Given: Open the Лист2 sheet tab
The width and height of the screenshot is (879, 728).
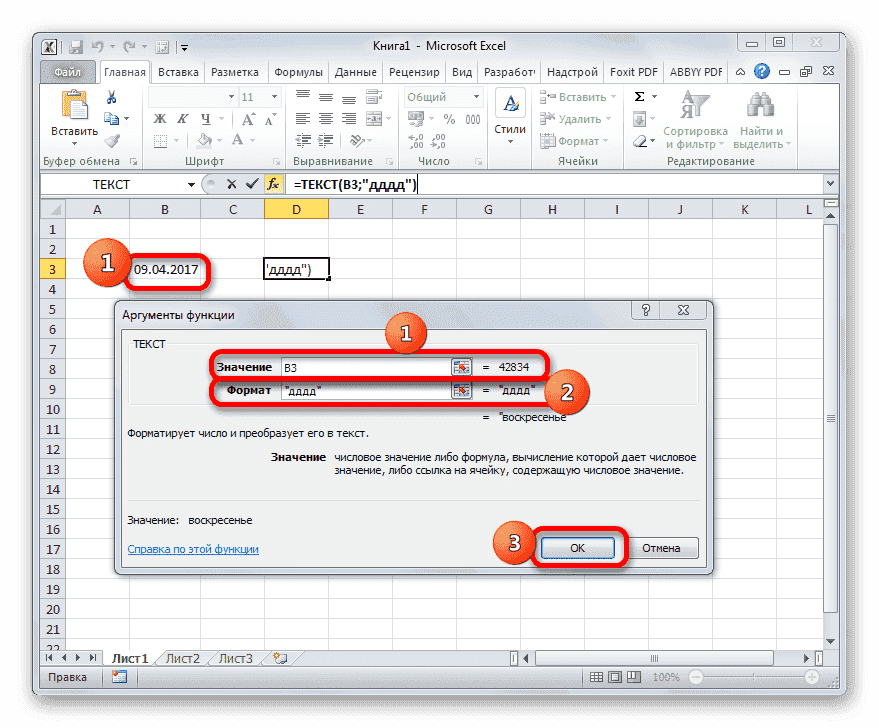Looking at the screenshot, I should [181, 658].
